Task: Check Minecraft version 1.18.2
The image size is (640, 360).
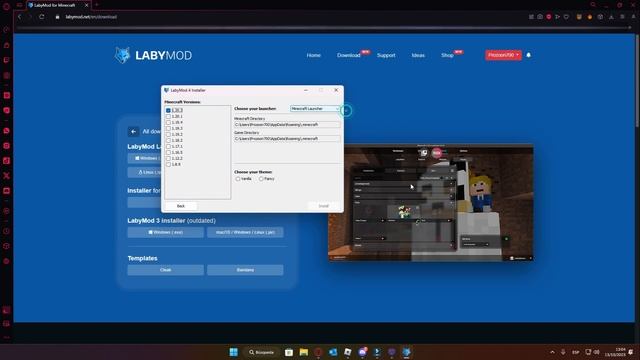Action: 168,140
